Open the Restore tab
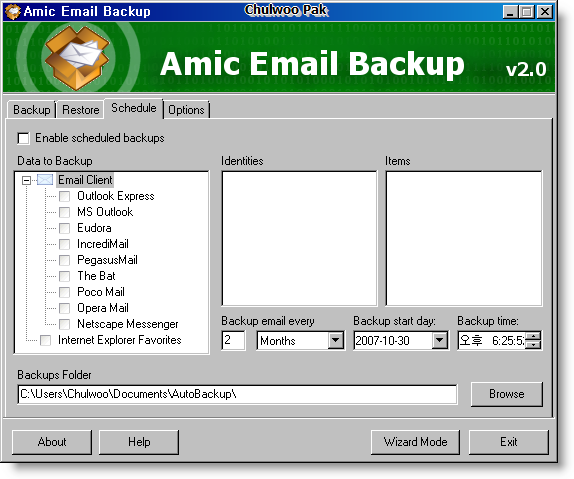The width and height of the screenshot is (574, 479). (x=81, y=110)
